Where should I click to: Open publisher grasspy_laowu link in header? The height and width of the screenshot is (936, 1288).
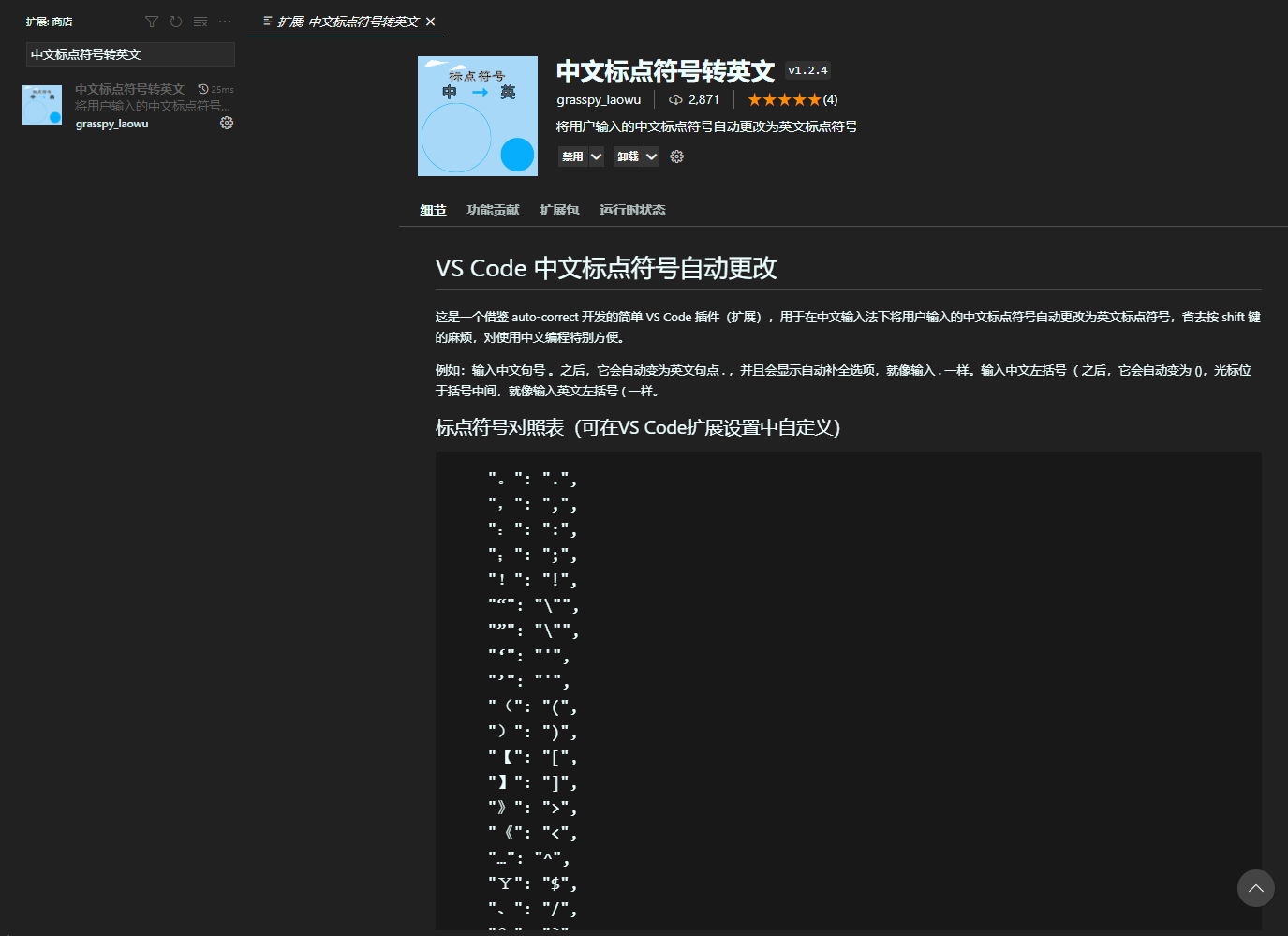pos(599,99)
